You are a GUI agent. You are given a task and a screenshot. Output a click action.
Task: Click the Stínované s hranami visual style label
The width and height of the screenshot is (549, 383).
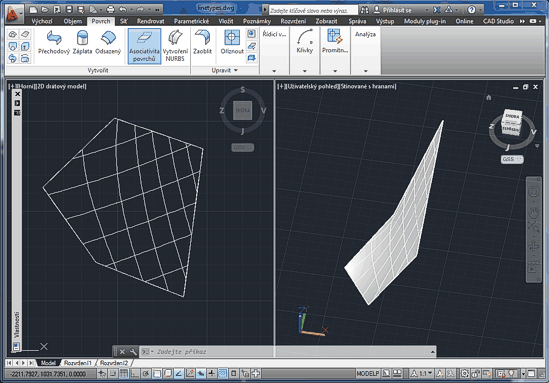[368, 86]
